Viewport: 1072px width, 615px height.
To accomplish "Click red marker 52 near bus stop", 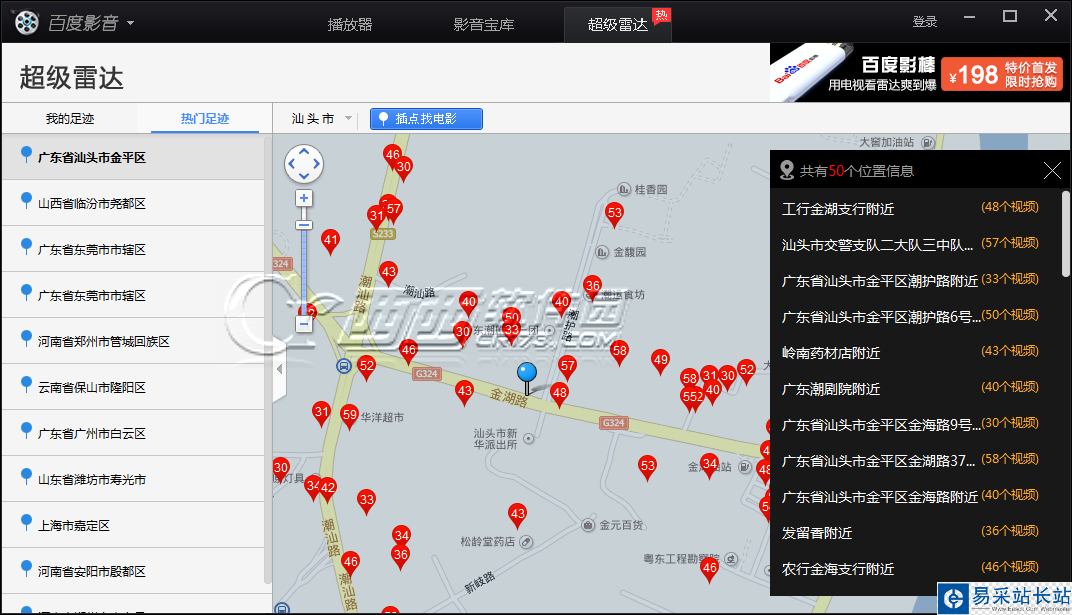I will pos(367,366).
